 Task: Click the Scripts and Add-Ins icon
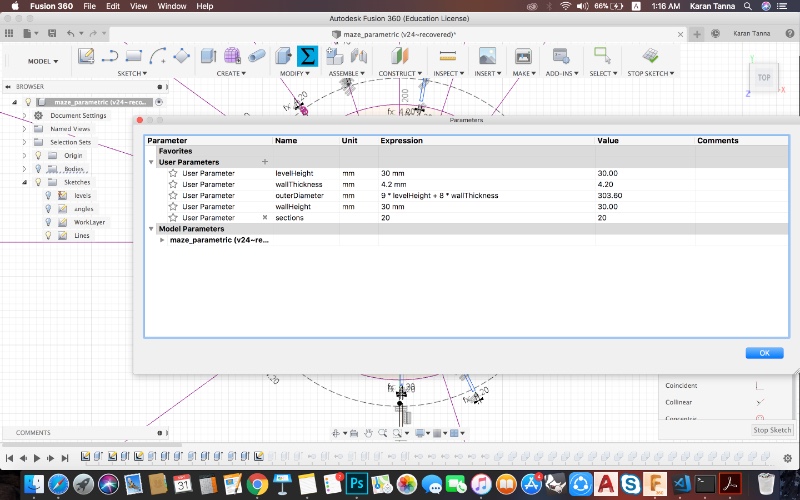click(x=561, y=56)
